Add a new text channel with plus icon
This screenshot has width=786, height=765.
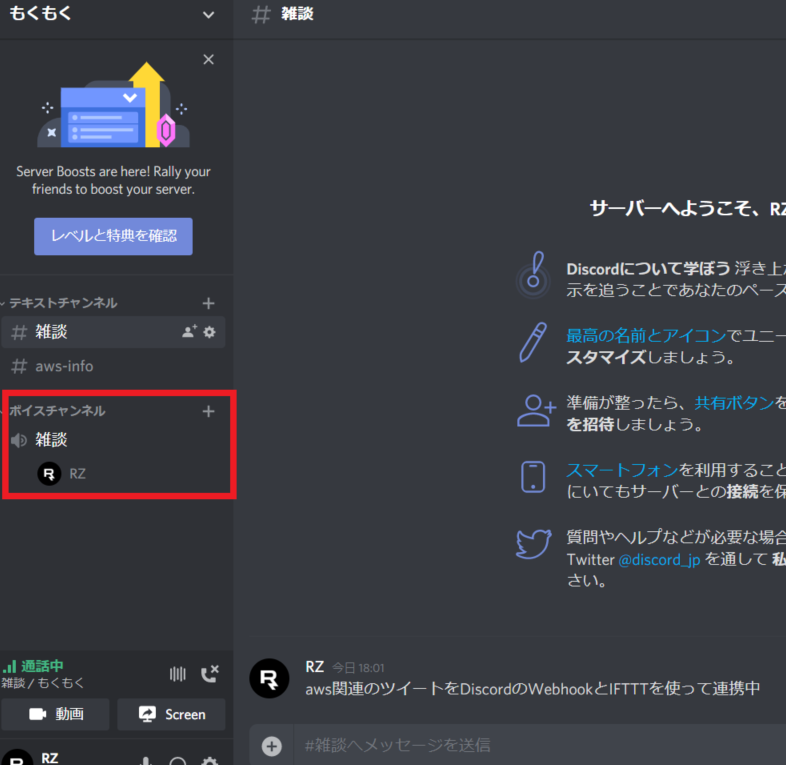point(209,303)
